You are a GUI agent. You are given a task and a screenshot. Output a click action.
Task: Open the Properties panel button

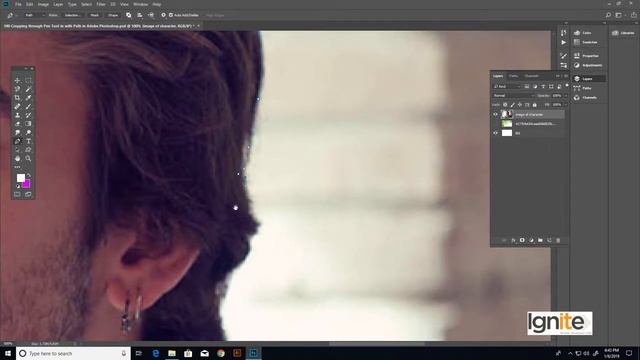point(587,56)
